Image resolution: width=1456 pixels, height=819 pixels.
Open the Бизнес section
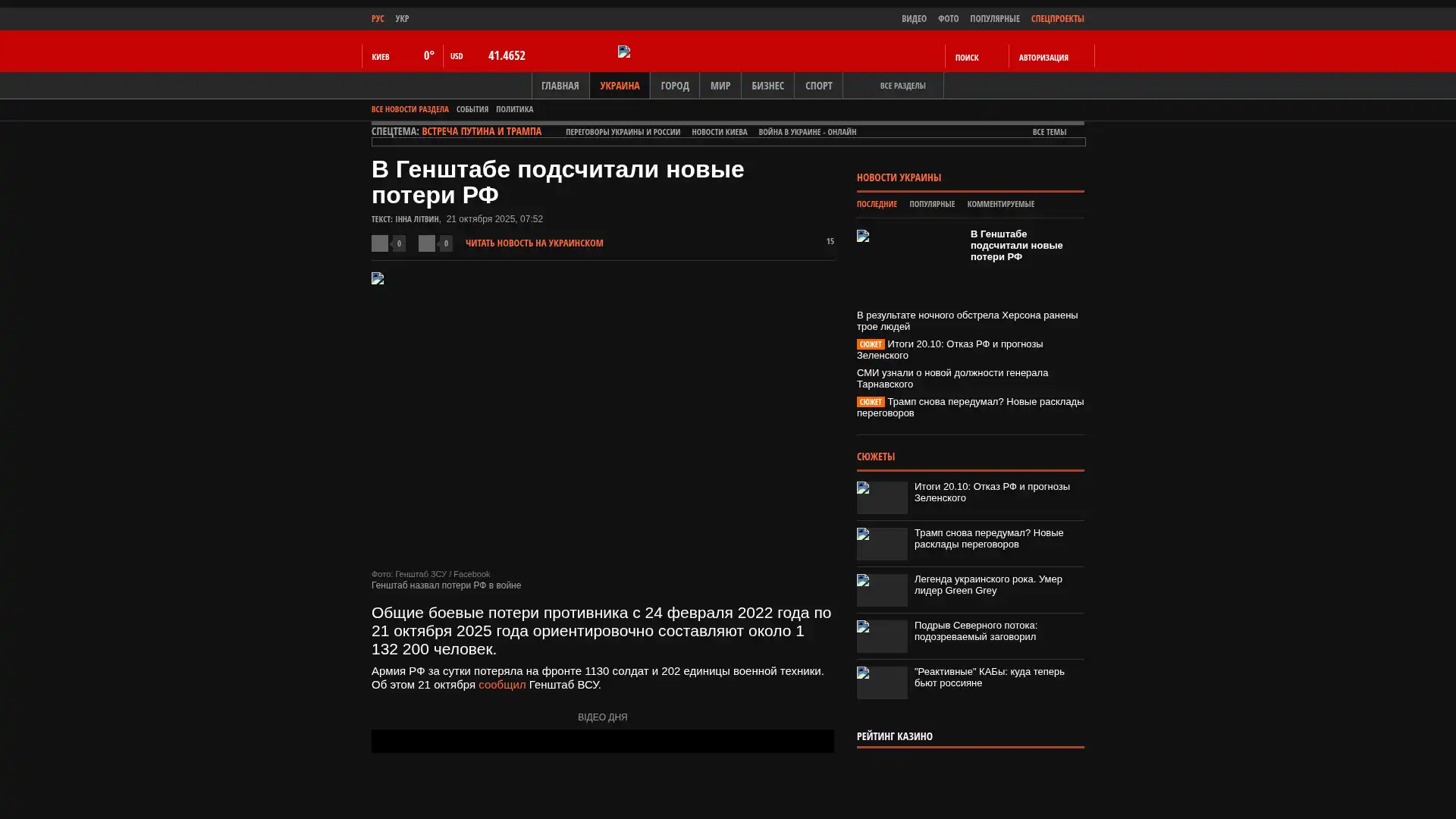767,86
